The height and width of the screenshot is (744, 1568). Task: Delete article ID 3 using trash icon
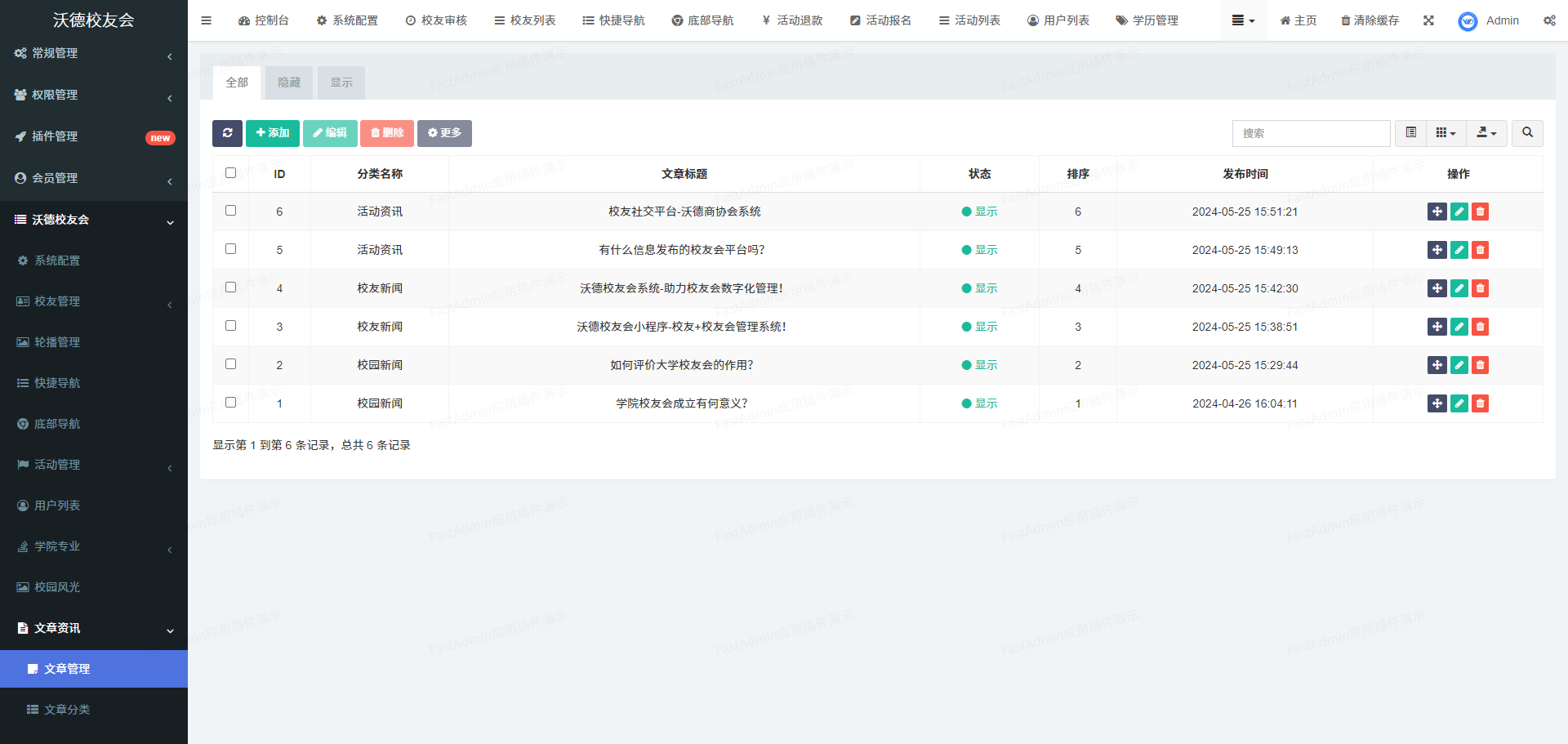1480,327
